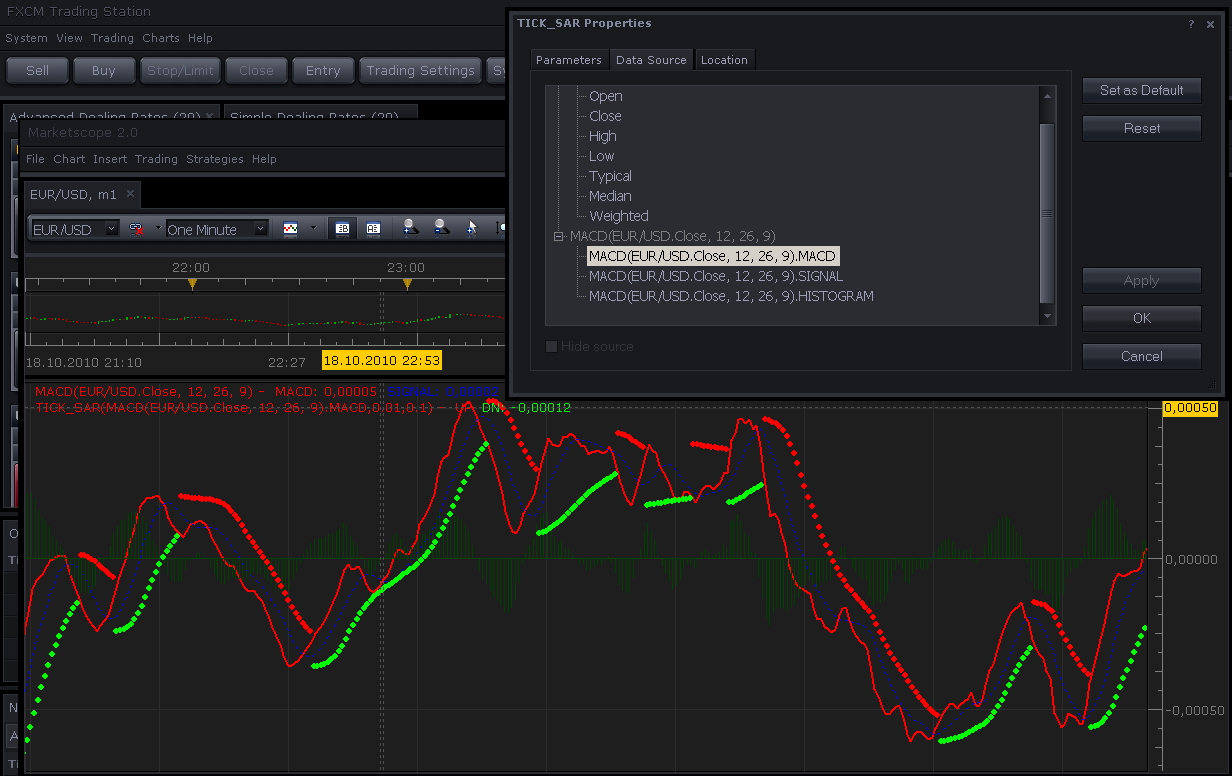
Task: Click the chart type icon in toolbar
Action: [291, 229]
